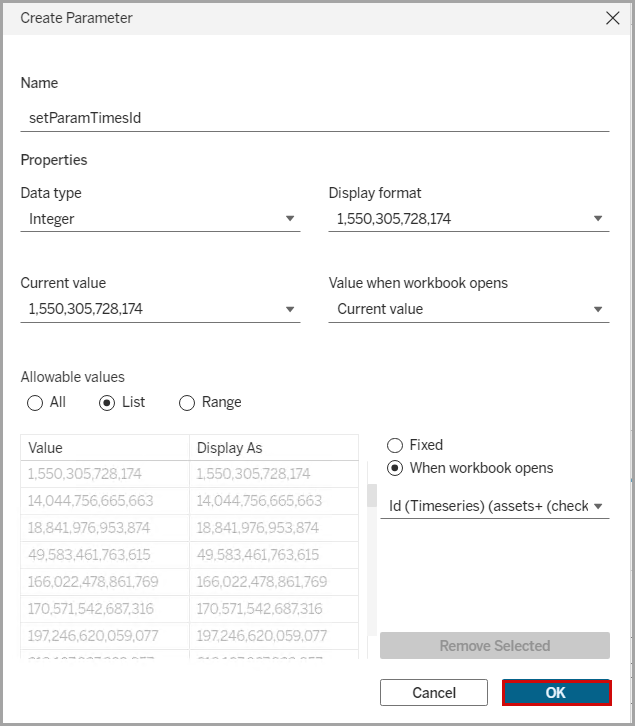This screenshot has height=726, width=635.
Task: Click the 197,246,620,059,077 Display As cell
Action: [273, 635]
